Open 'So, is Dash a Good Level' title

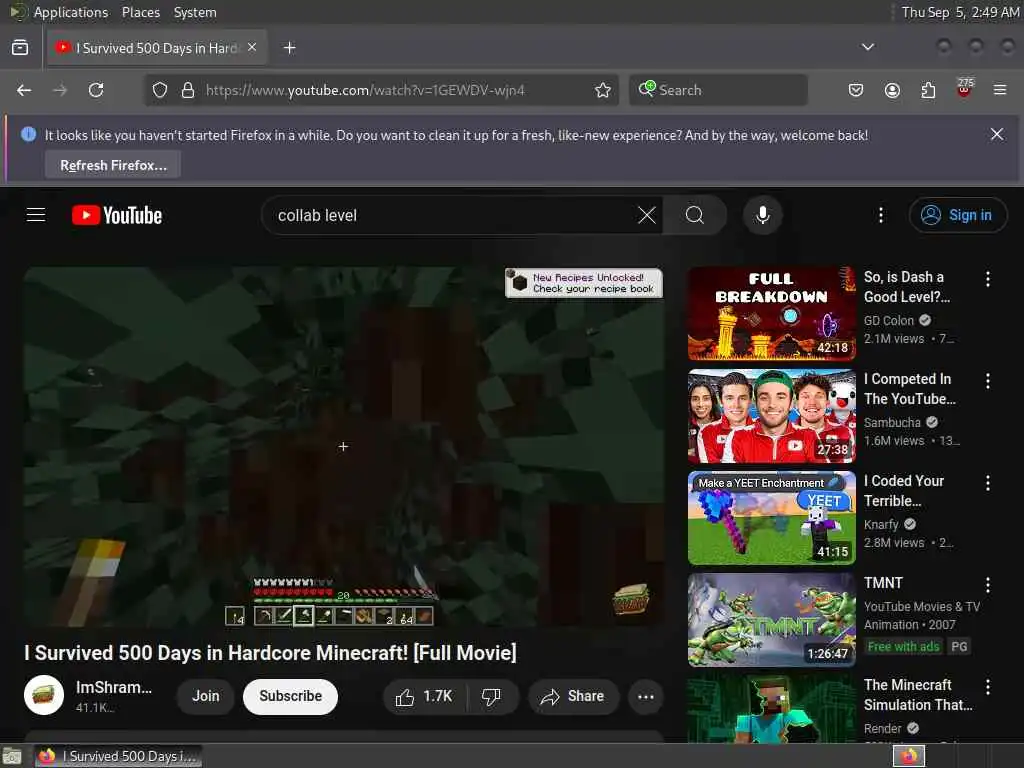coord(906,287)
